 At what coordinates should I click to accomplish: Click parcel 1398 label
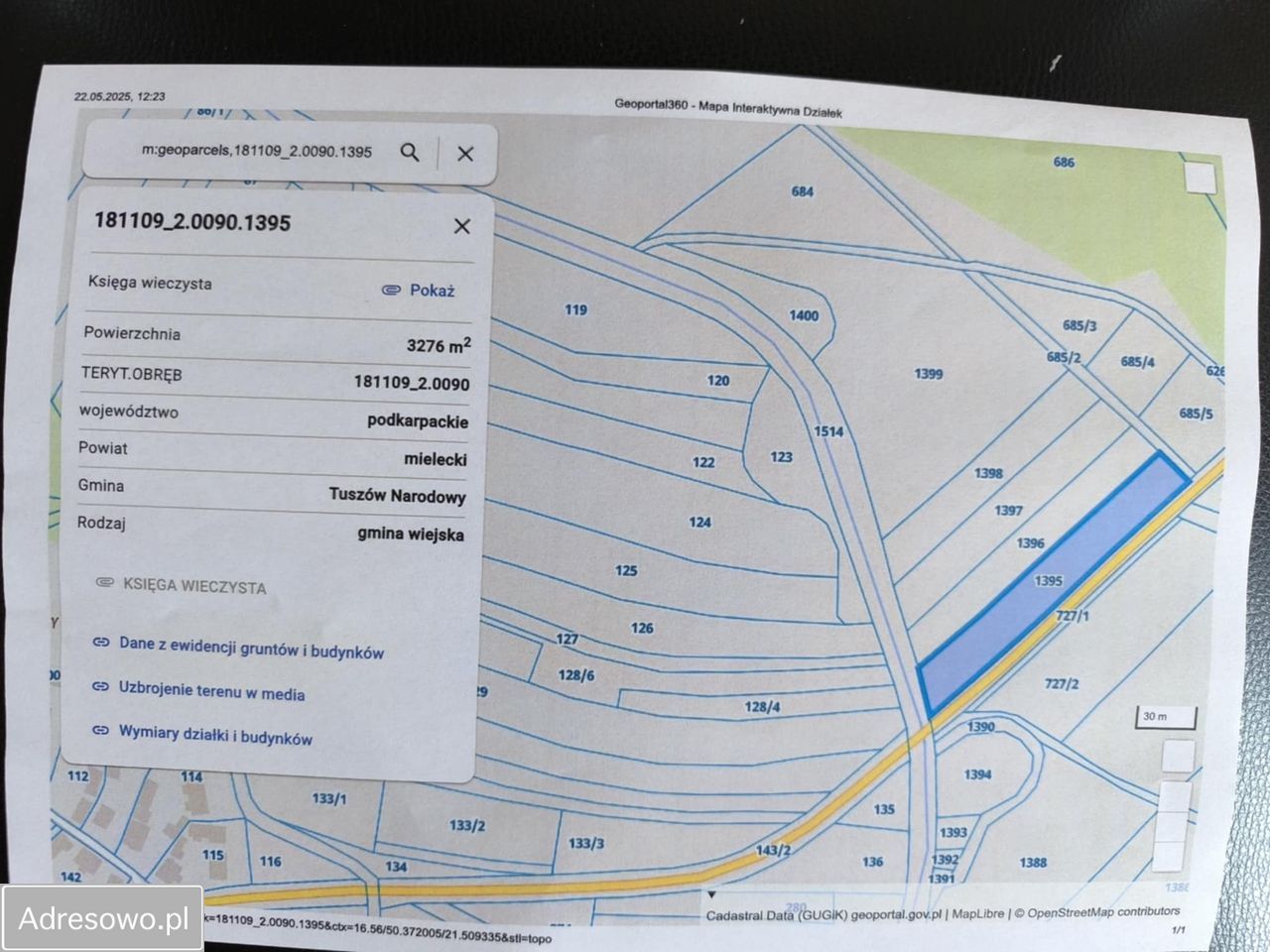(x=988, y=473)
